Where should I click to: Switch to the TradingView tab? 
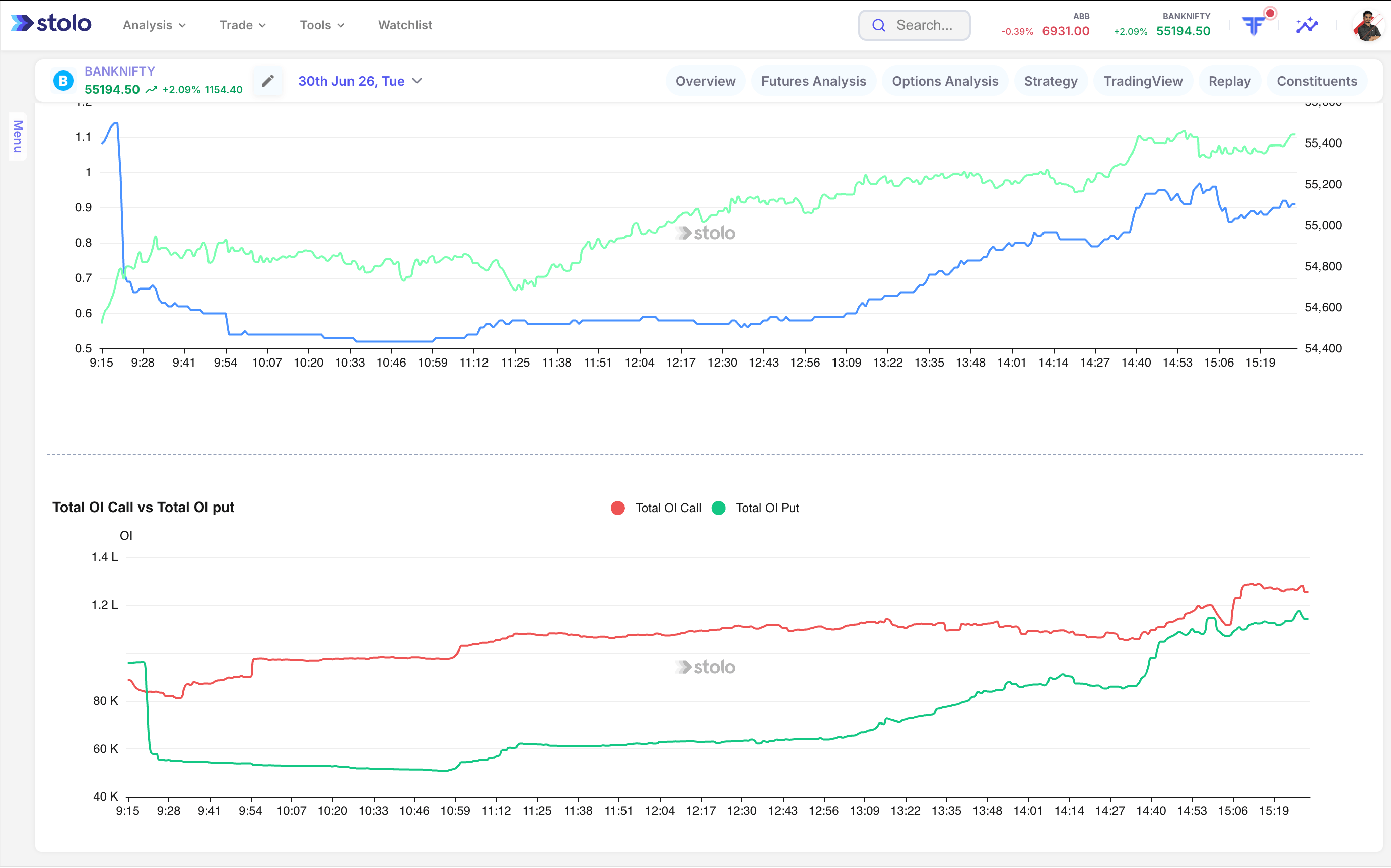1142,81
